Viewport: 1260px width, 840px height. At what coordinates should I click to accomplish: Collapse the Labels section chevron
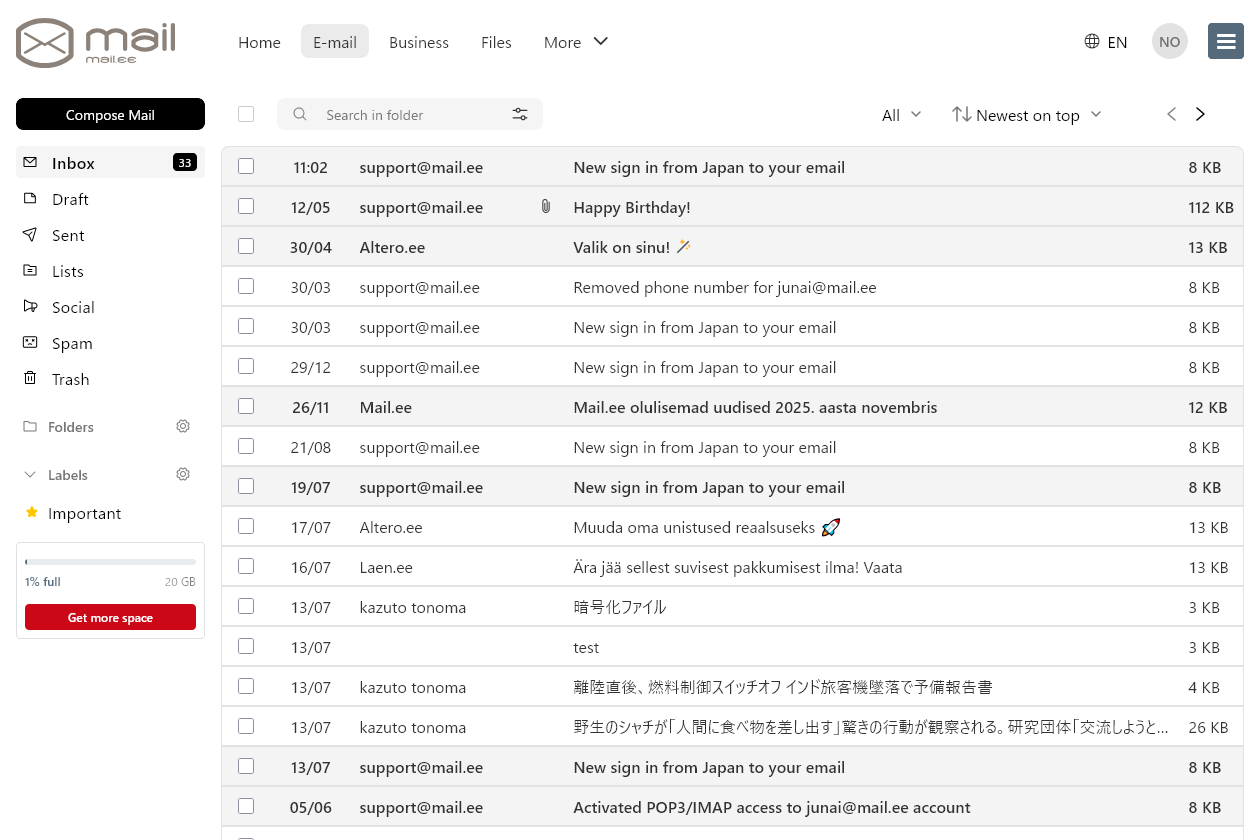[30, 475]
